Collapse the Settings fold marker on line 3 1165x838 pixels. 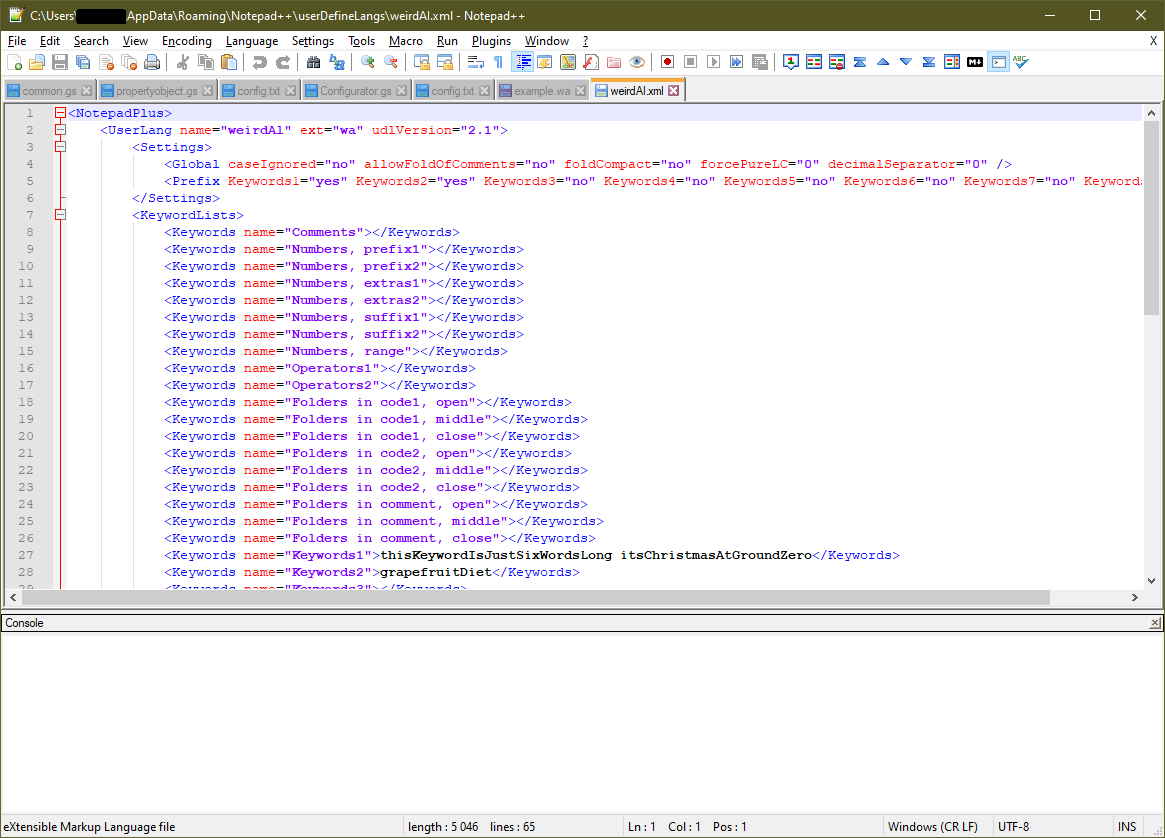tap(60, 147)
